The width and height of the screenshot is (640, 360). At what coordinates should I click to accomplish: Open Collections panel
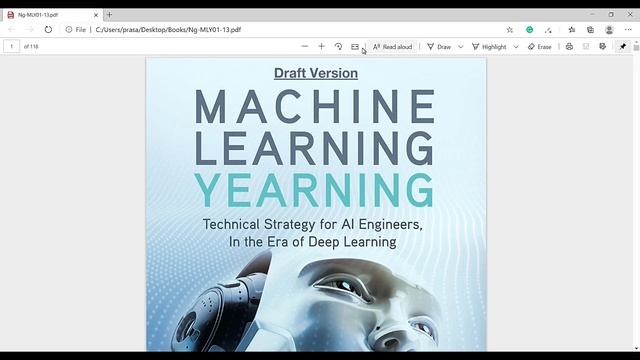tap(590, 29)
